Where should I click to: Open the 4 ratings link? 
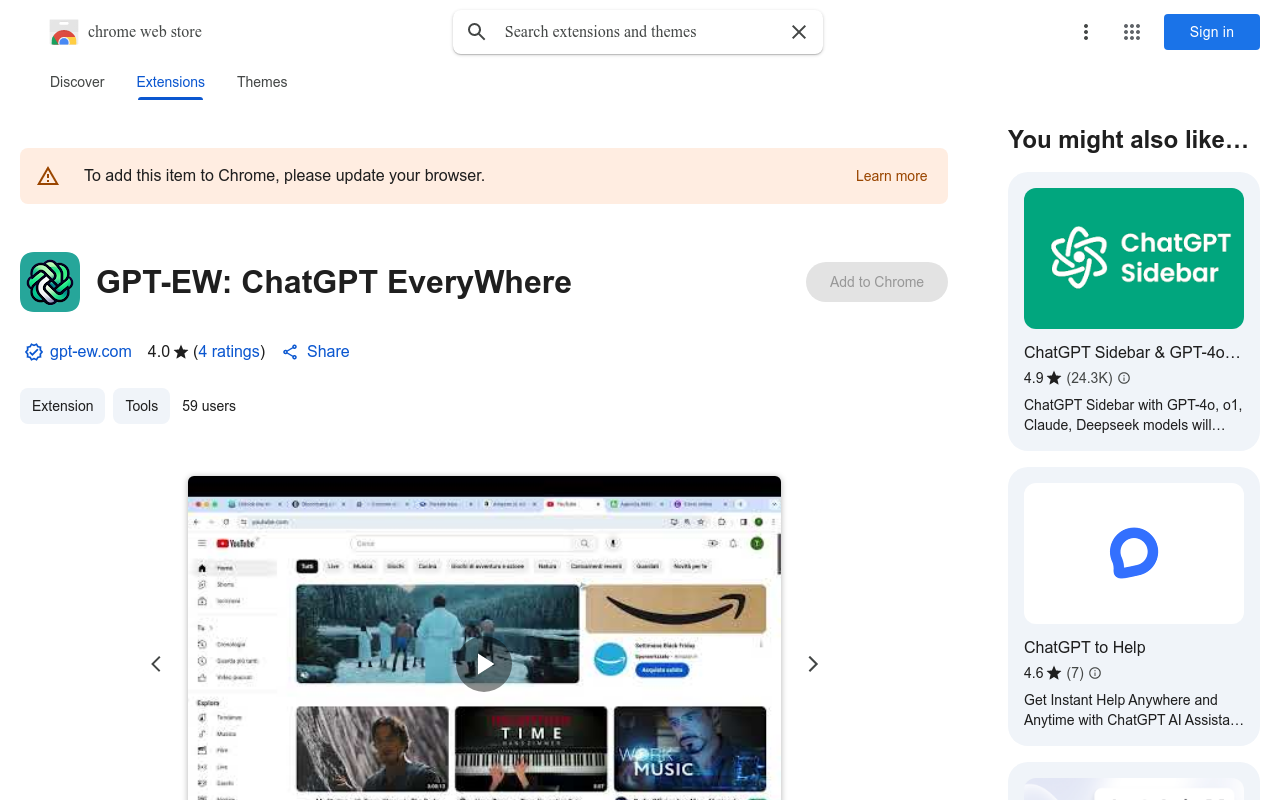pos(229,352)
